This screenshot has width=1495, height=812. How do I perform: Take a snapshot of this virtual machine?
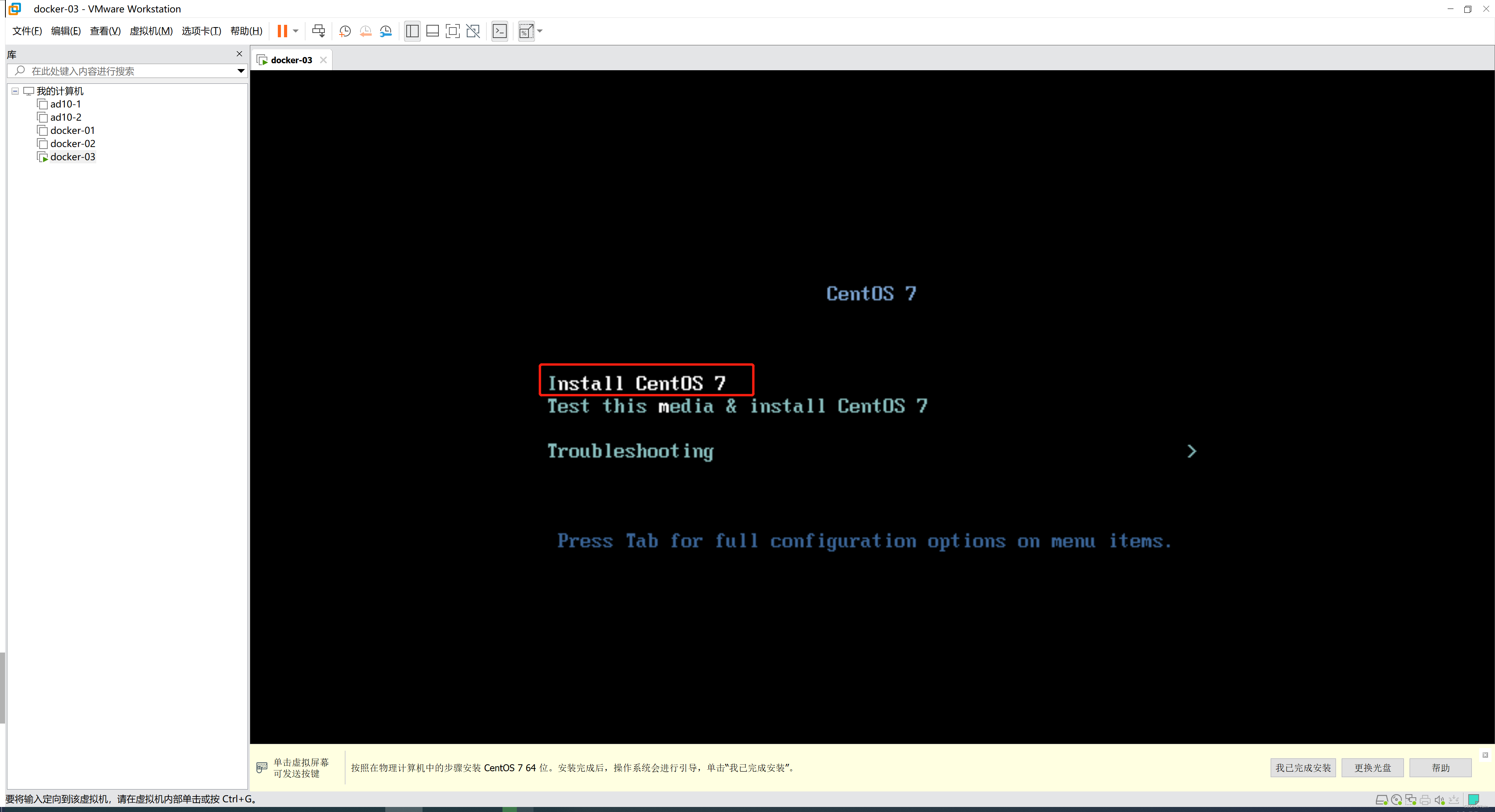[345, 31]
